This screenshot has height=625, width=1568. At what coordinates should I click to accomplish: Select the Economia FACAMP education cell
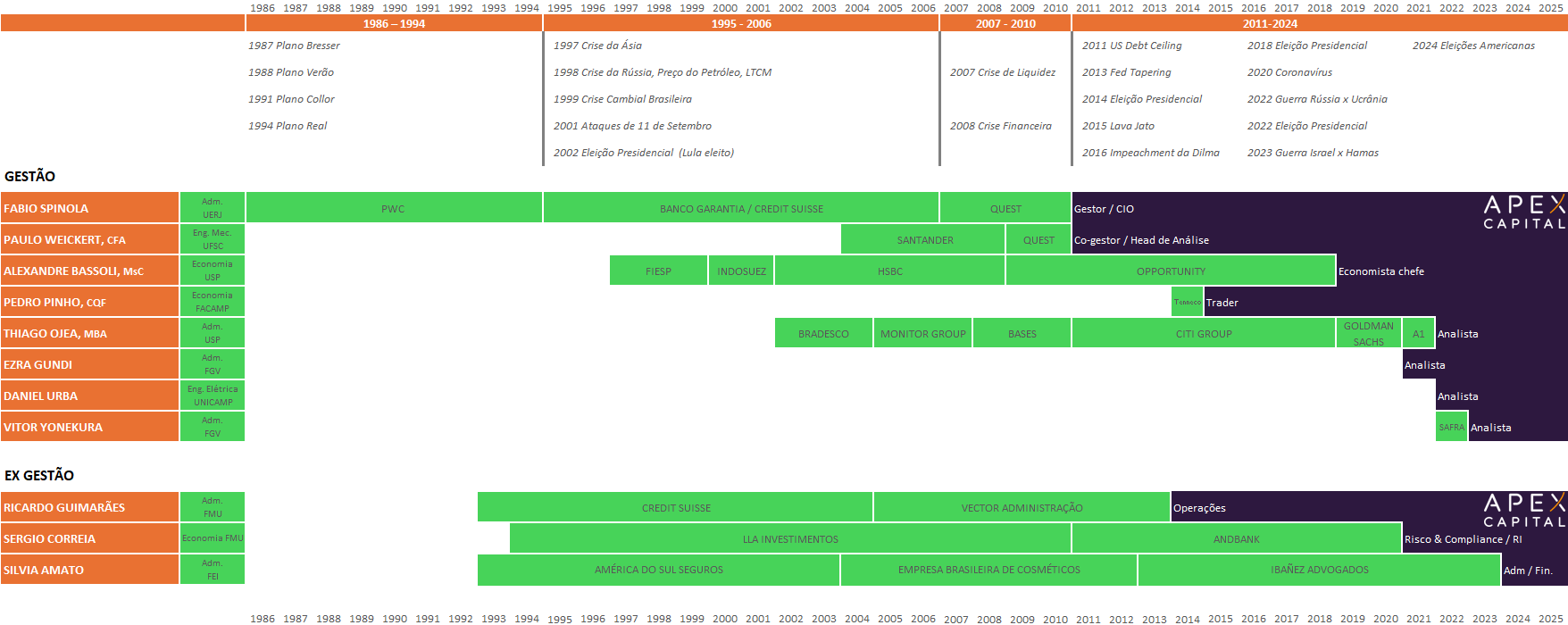pos(213,302)
